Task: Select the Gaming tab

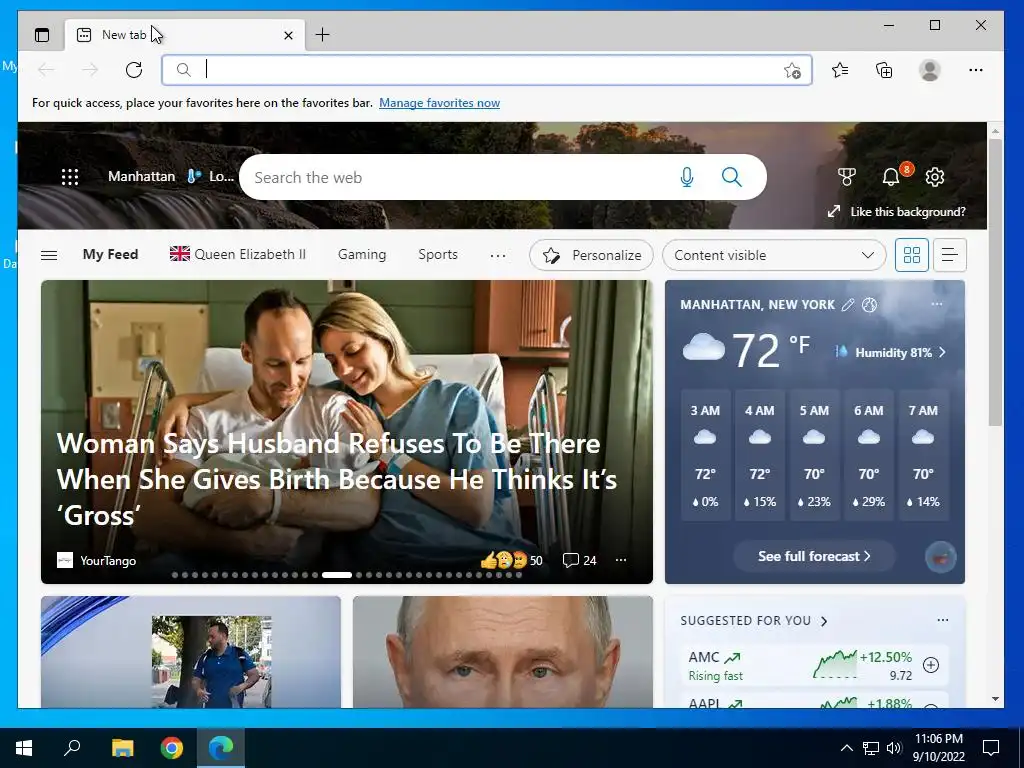Action: [362, 254]
